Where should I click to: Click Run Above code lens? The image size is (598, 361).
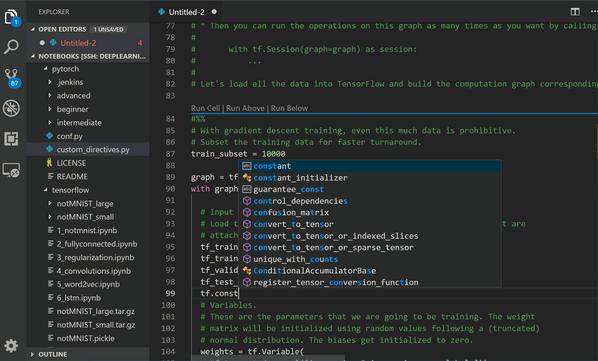(245, 108)
